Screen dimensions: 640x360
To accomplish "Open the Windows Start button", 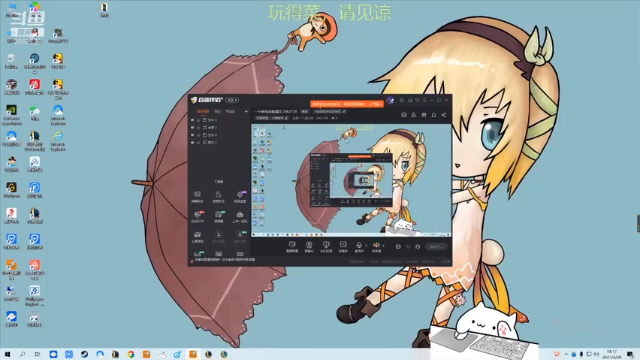I will pyautogui.click(x=7, y=354).
